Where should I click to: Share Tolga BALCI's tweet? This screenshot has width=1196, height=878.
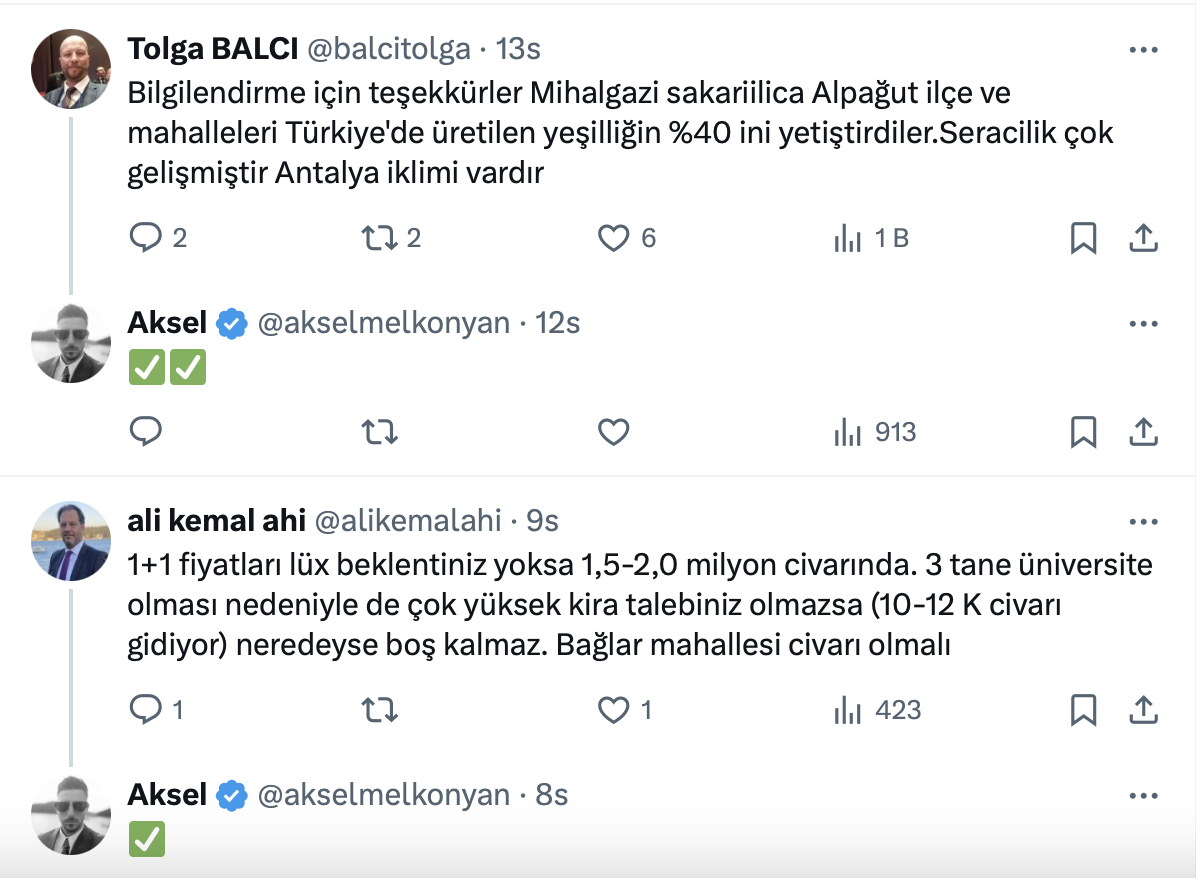(1143, 238)
